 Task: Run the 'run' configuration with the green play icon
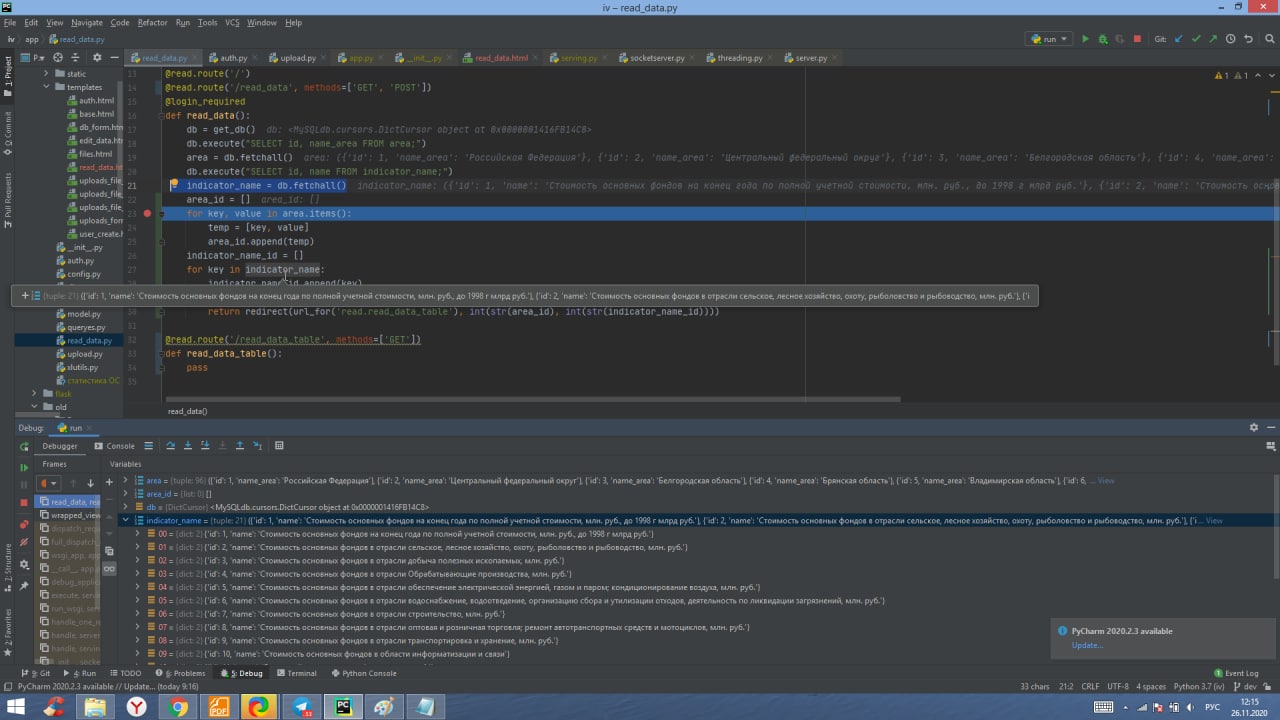pyautogui.click(x=1085, y=39)
